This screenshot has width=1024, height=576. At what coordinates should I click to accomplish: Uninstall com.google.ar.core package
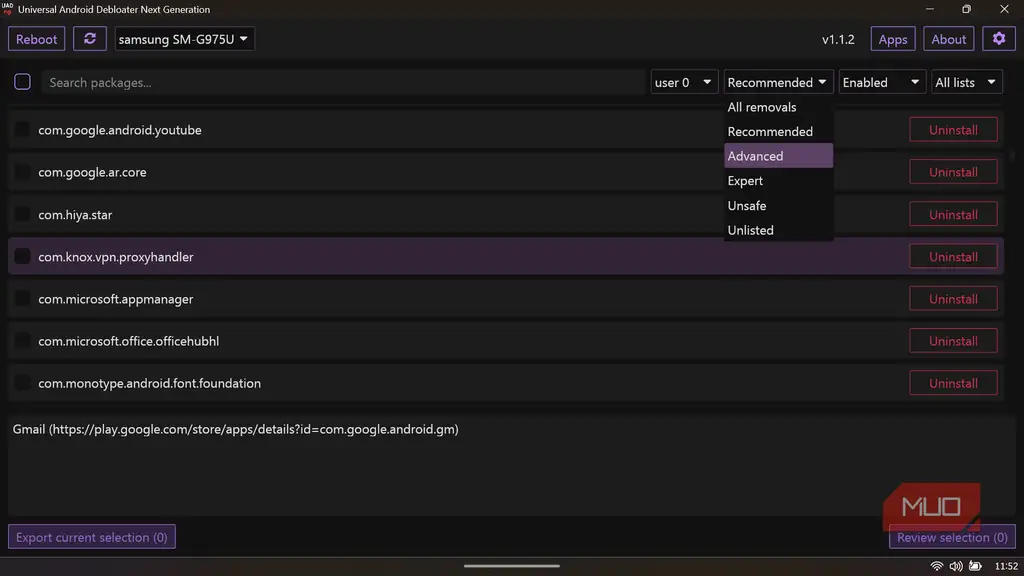(x=953, y=172)
